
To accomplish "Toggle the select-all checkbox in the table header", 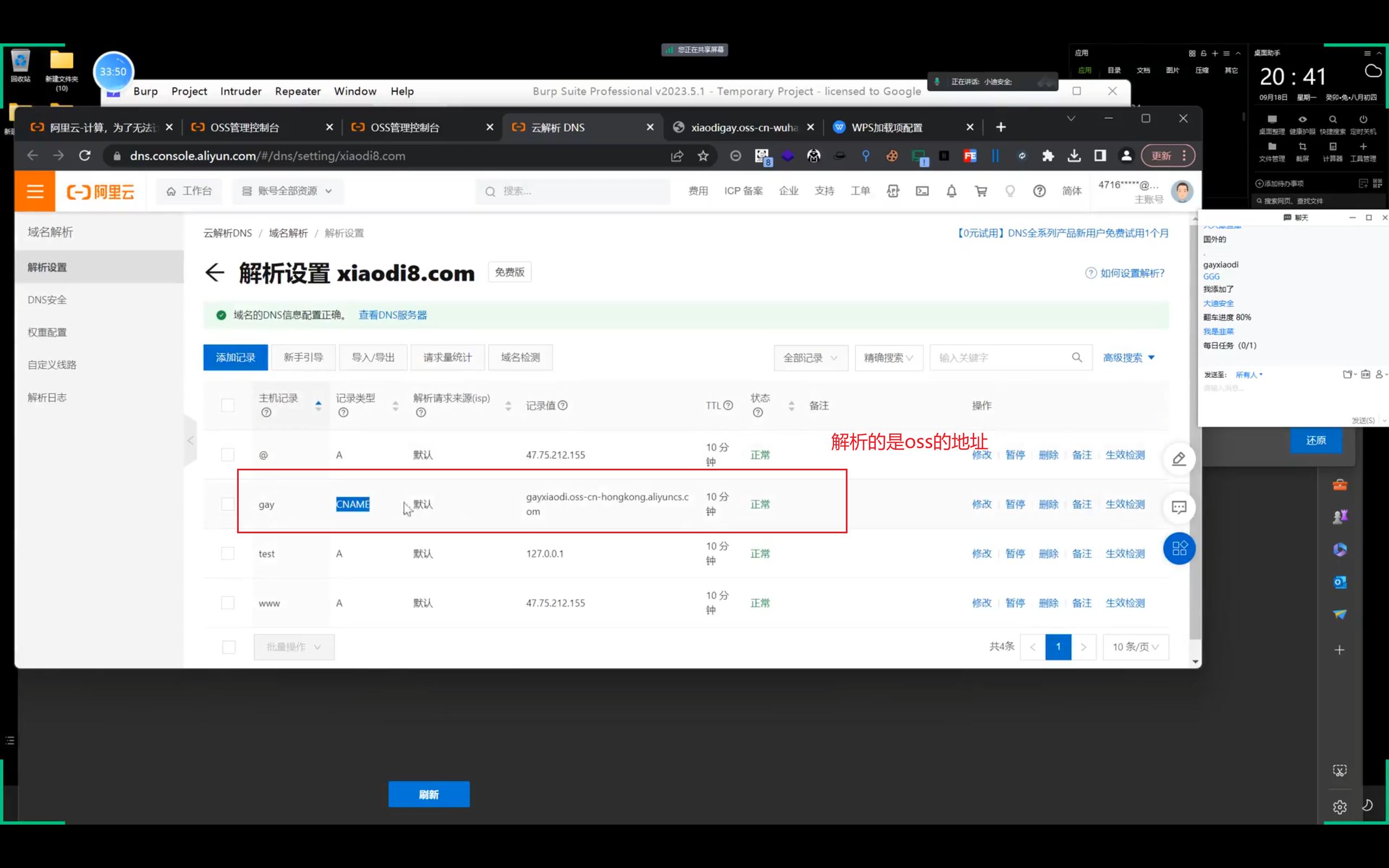I will pos(228,405).
